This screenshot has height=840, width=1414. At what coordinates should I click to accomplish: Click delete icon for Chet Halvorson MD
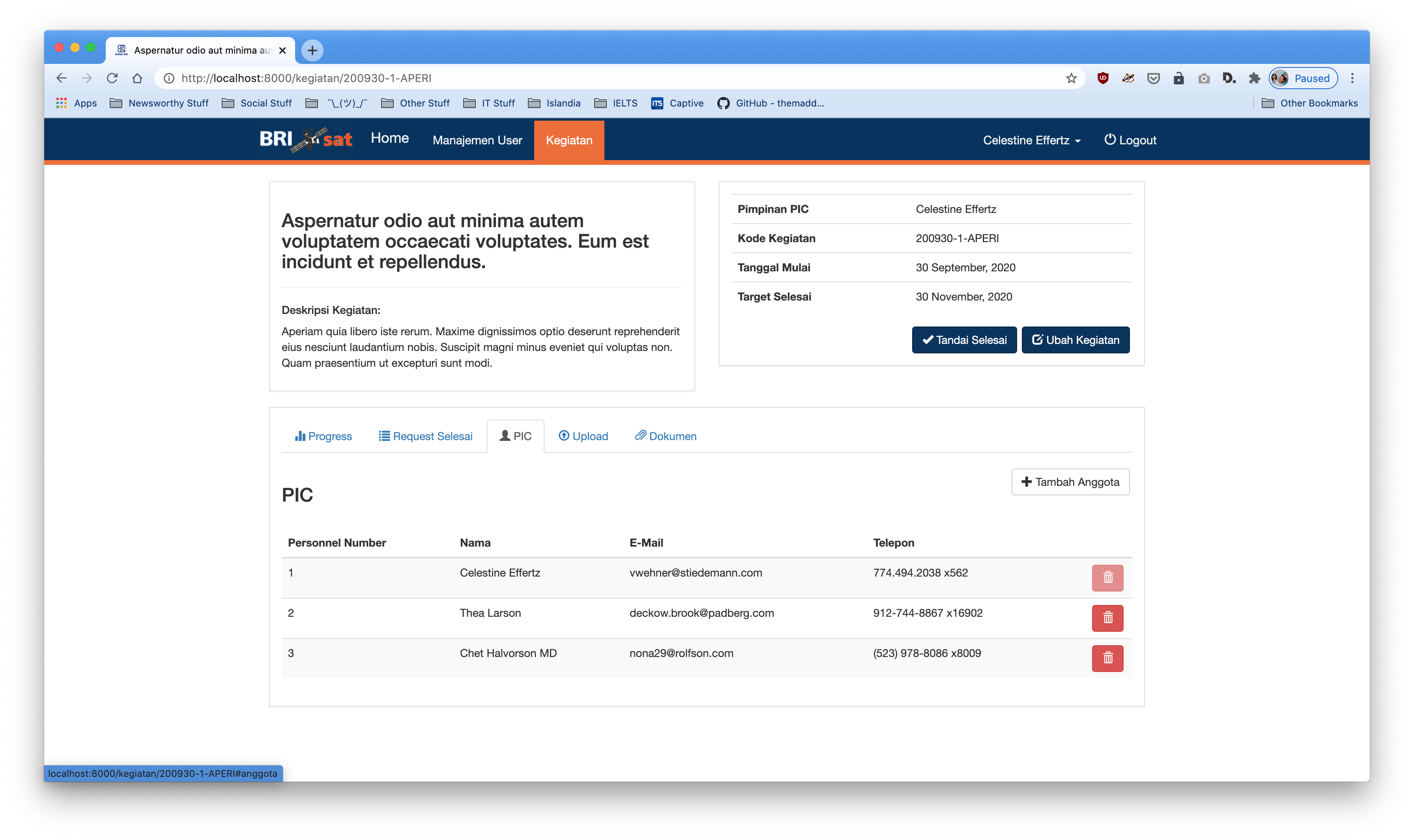click(1107, 658)
